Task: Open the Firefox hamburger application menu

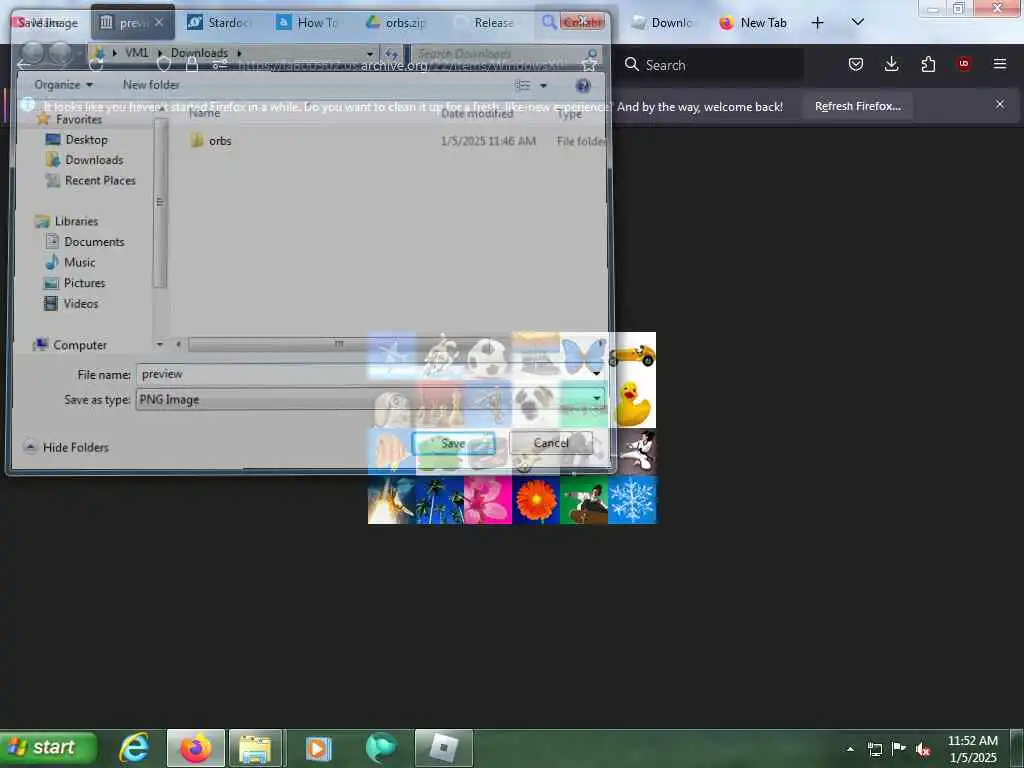Action: [1000, 64]
